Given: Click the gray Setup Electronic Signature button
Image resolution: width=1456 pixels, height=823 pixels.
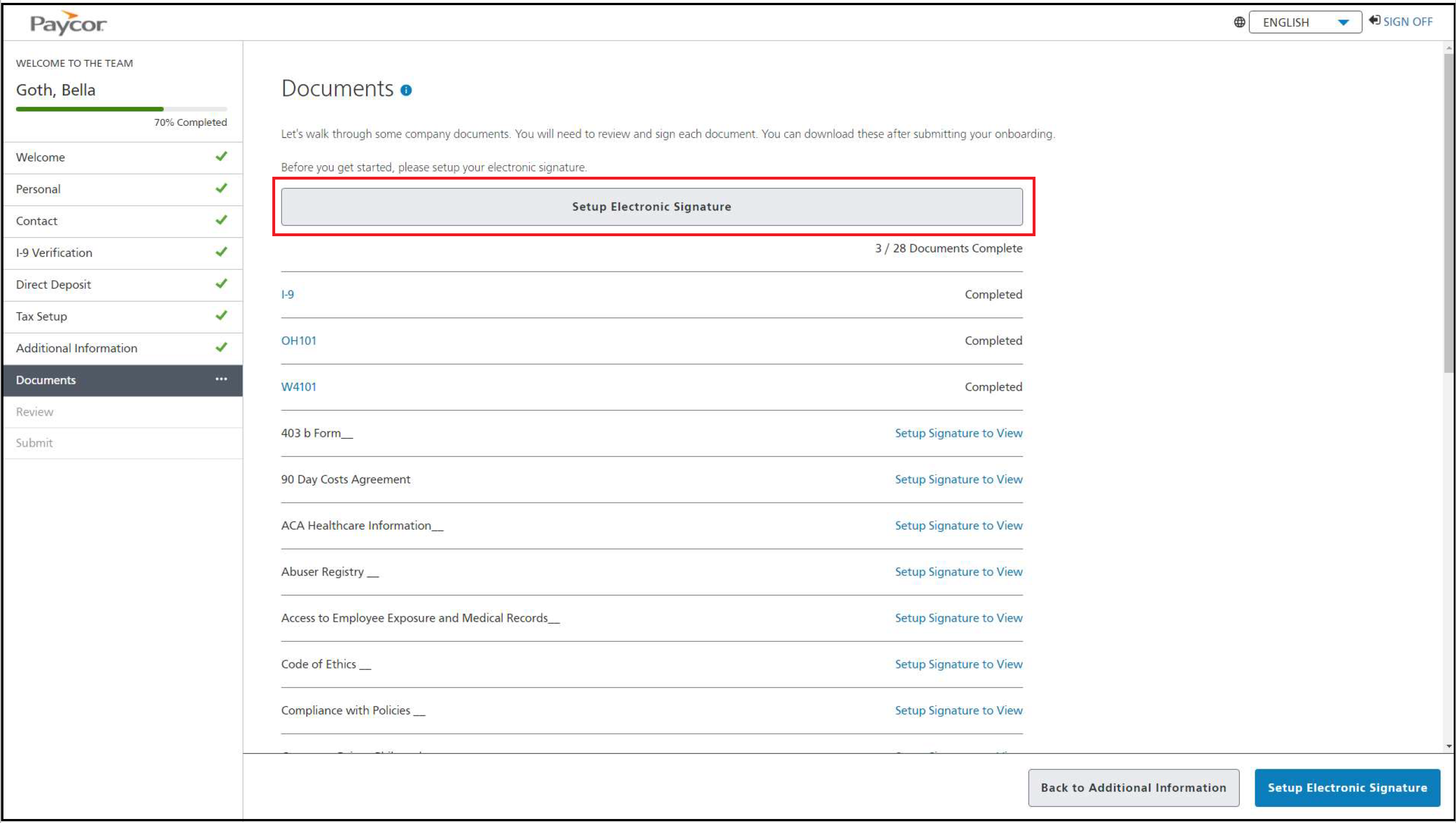Looking at the screenshot, I should (651, 206).
